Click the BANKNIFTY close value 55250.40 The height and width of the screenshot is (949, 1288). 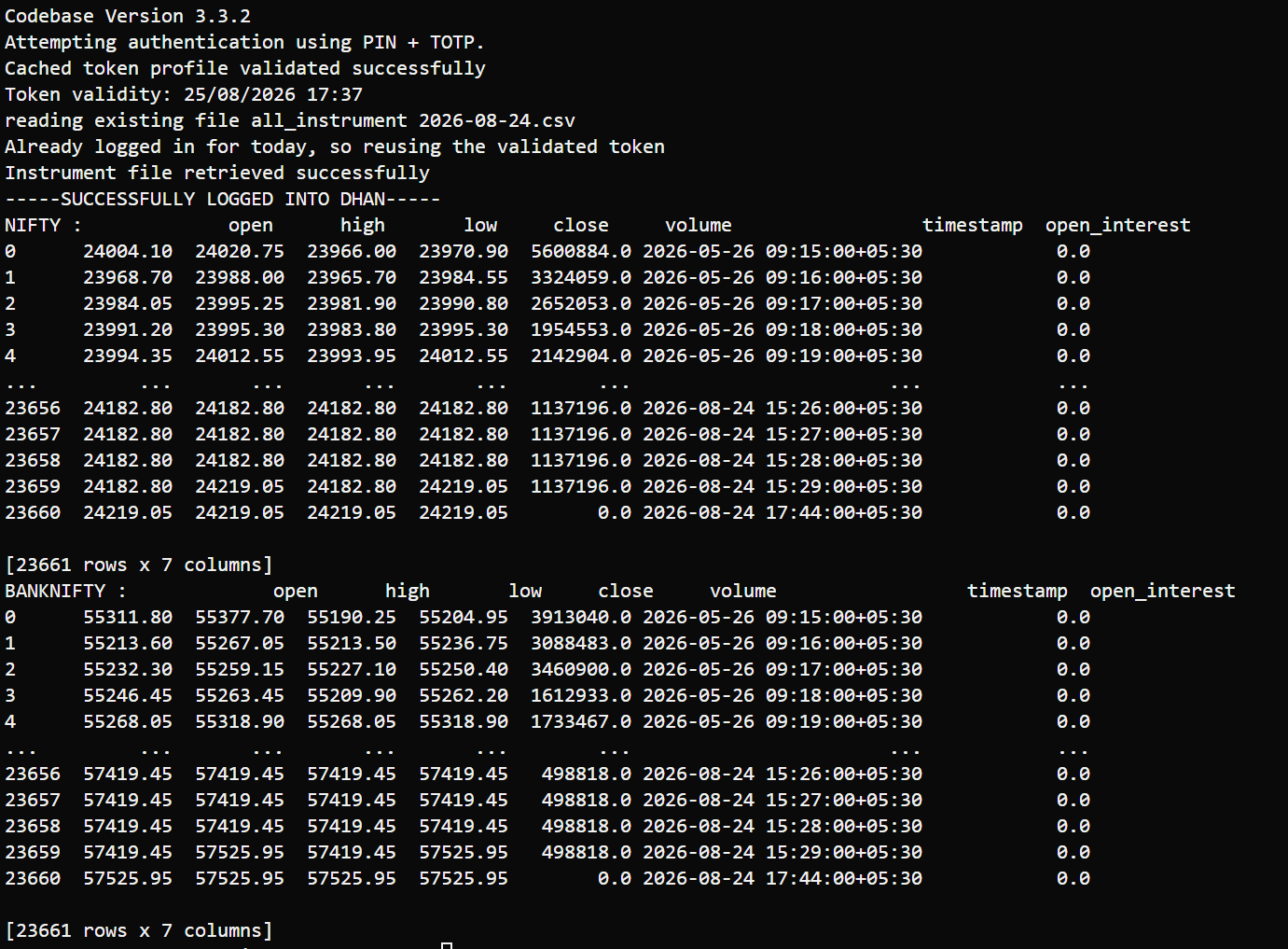coord(464,669)
